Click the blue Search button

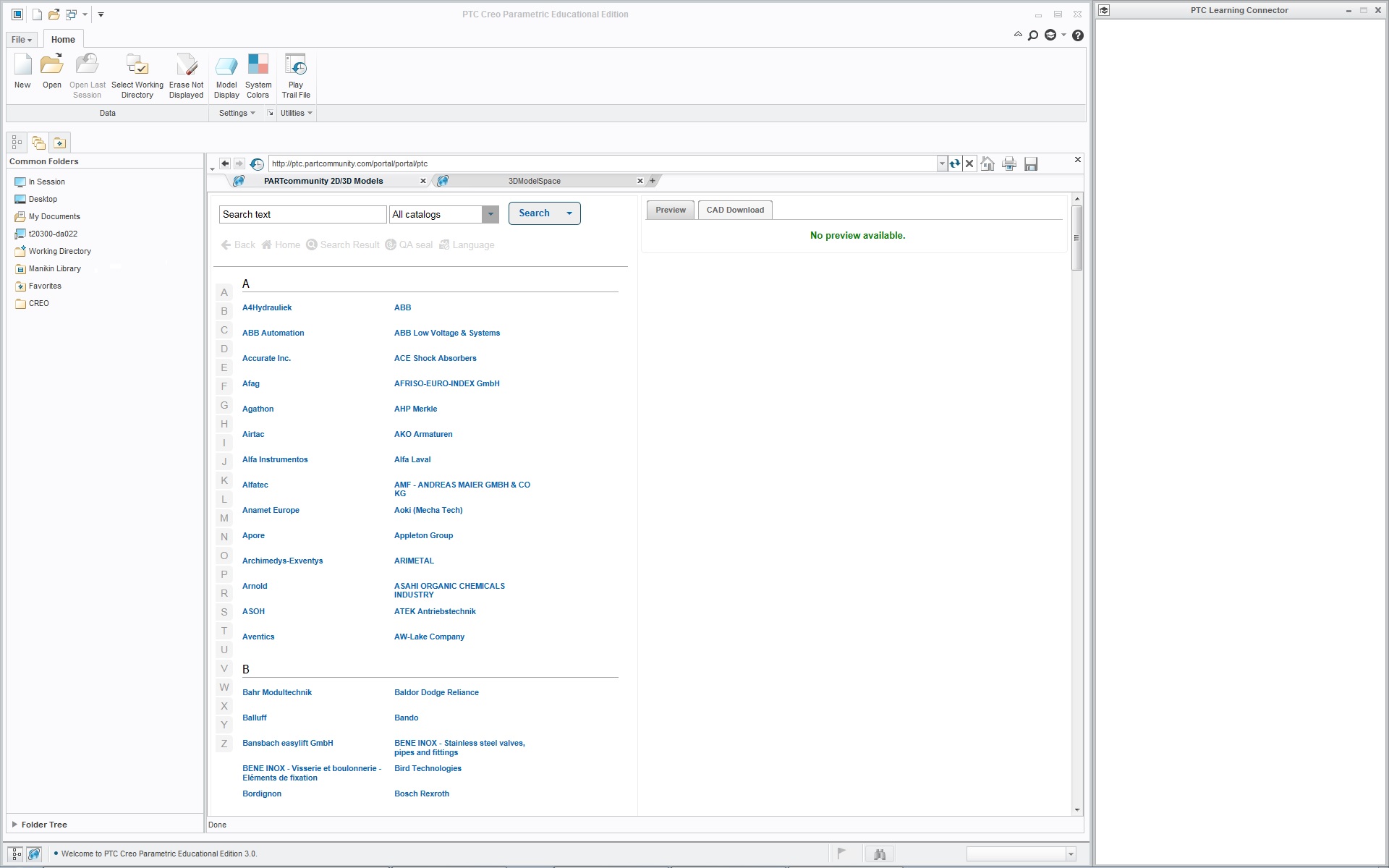[x=535, y=213]
